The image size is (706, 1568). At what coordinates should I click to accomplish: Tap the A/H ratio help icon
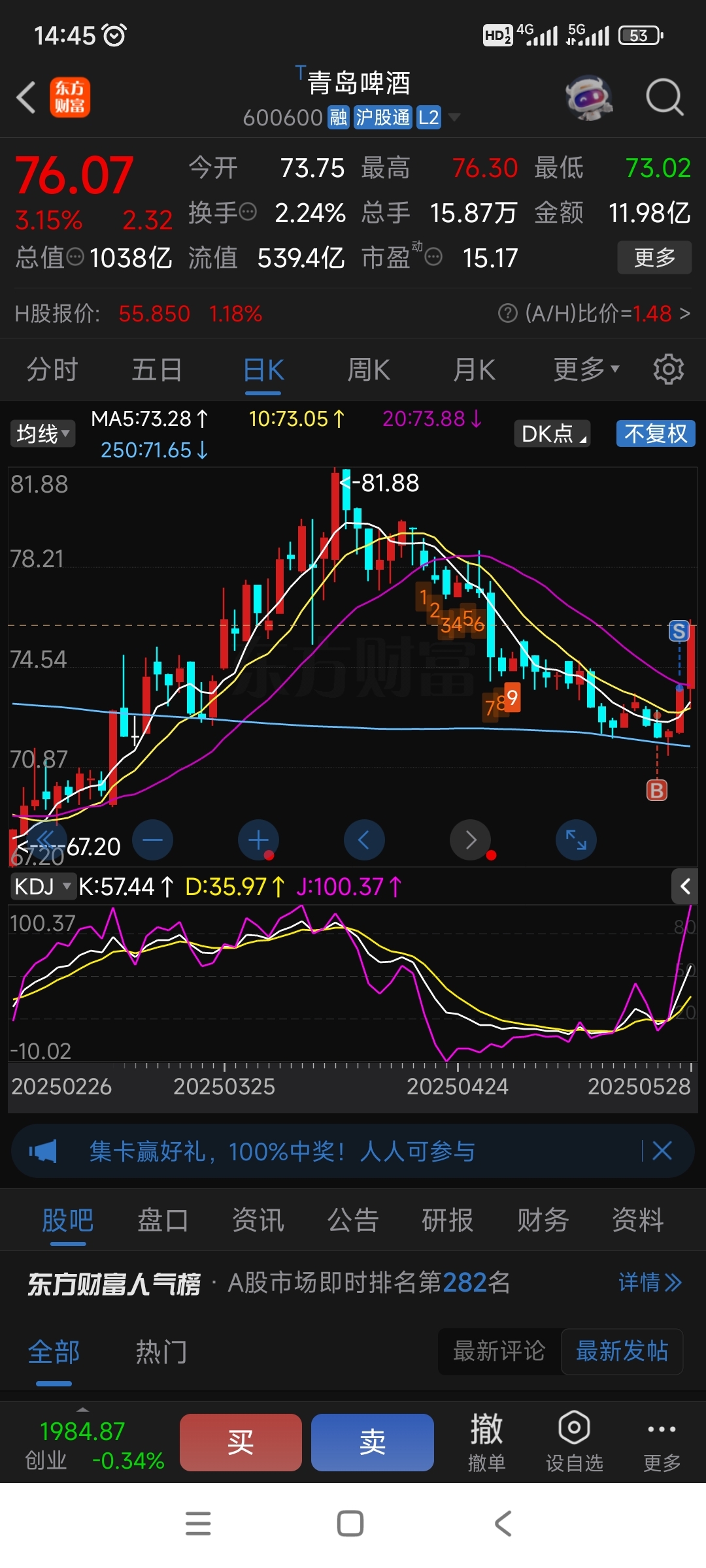coord(507,314)
